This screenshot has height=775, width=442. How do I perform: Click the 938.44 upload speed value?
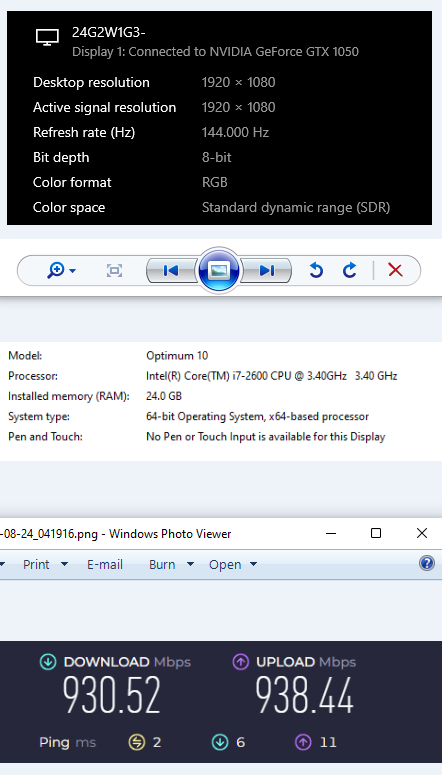pos(305,695)
